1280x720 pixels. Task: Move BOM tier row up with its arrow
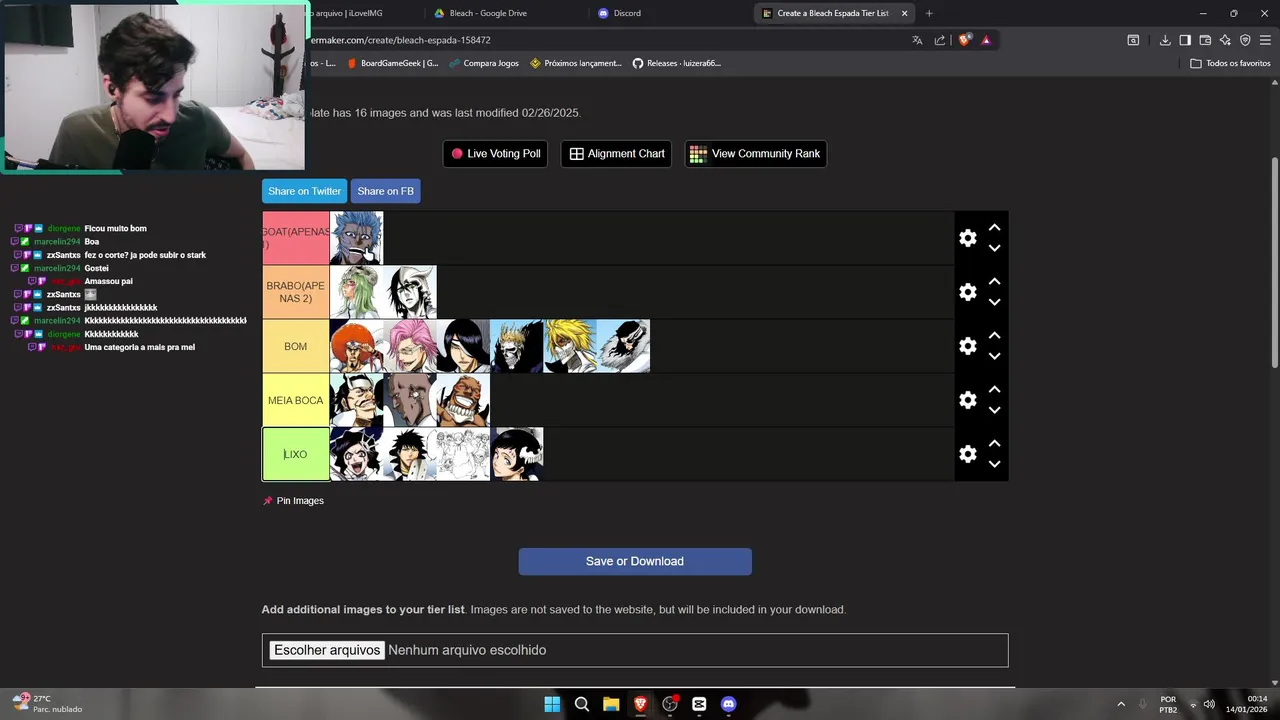(994, 336)
